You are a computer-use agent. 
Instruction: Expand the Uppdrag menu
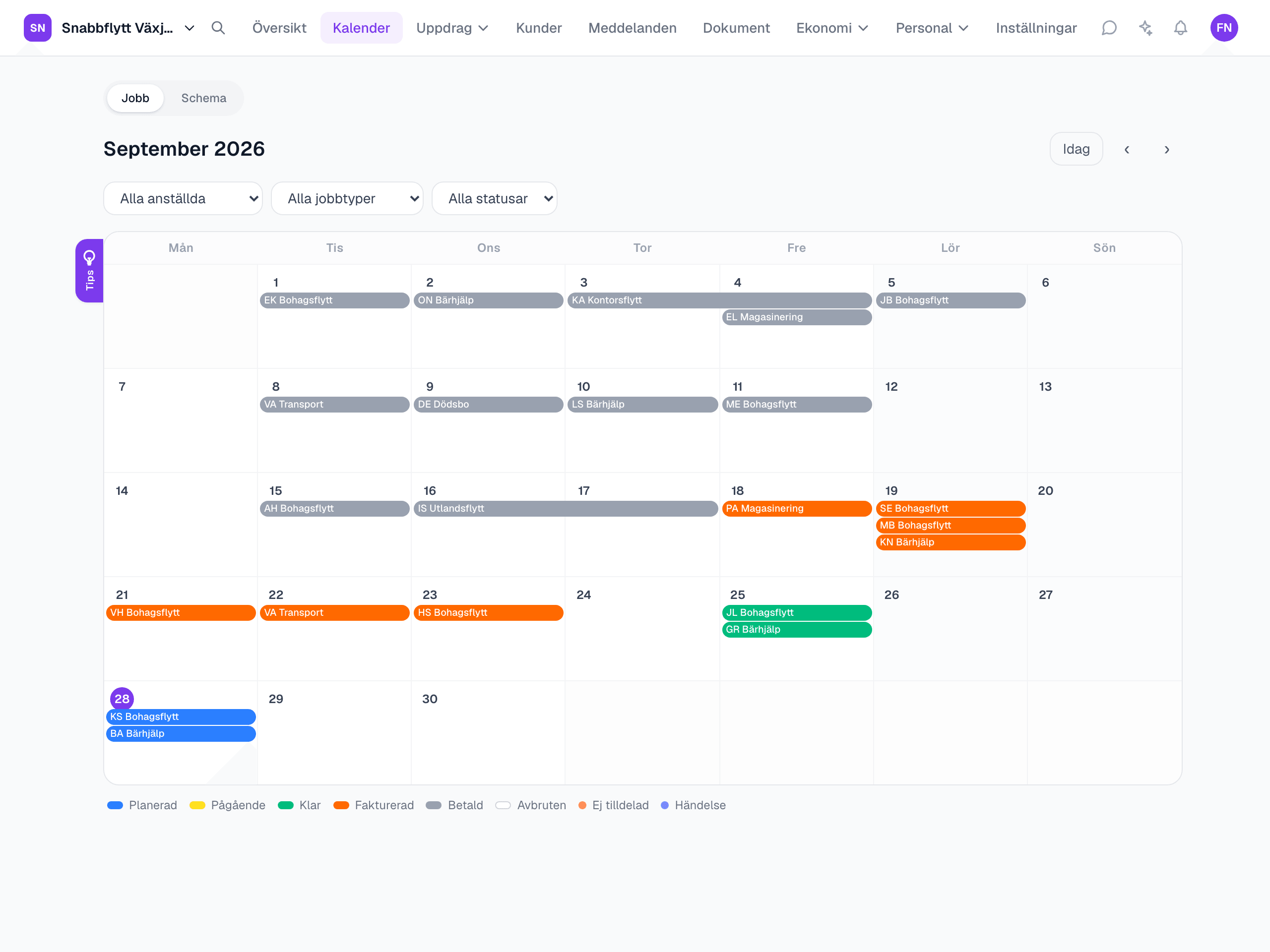tap(452, 28)
